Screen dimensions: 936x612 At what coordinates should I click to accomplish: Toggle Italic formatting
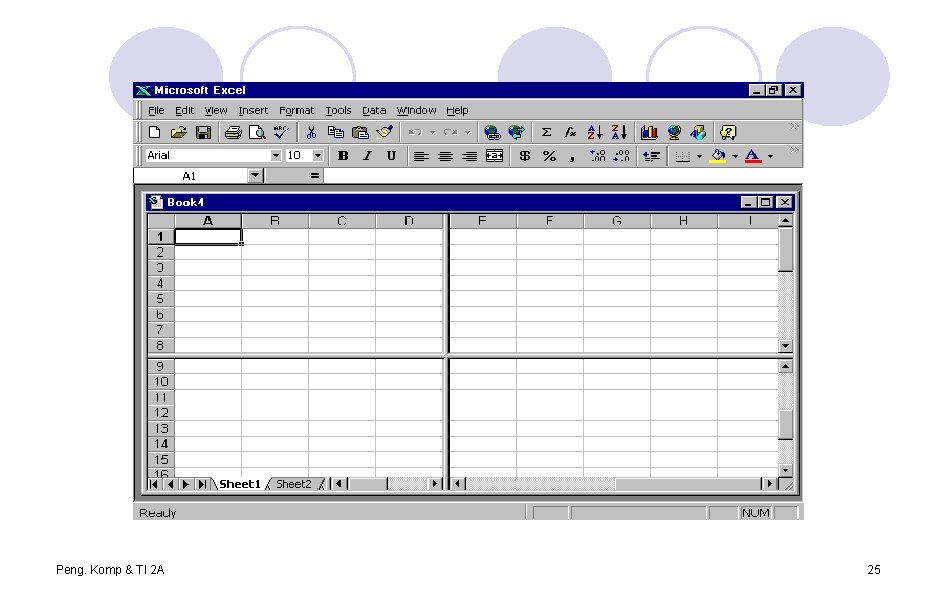point(367,156)
